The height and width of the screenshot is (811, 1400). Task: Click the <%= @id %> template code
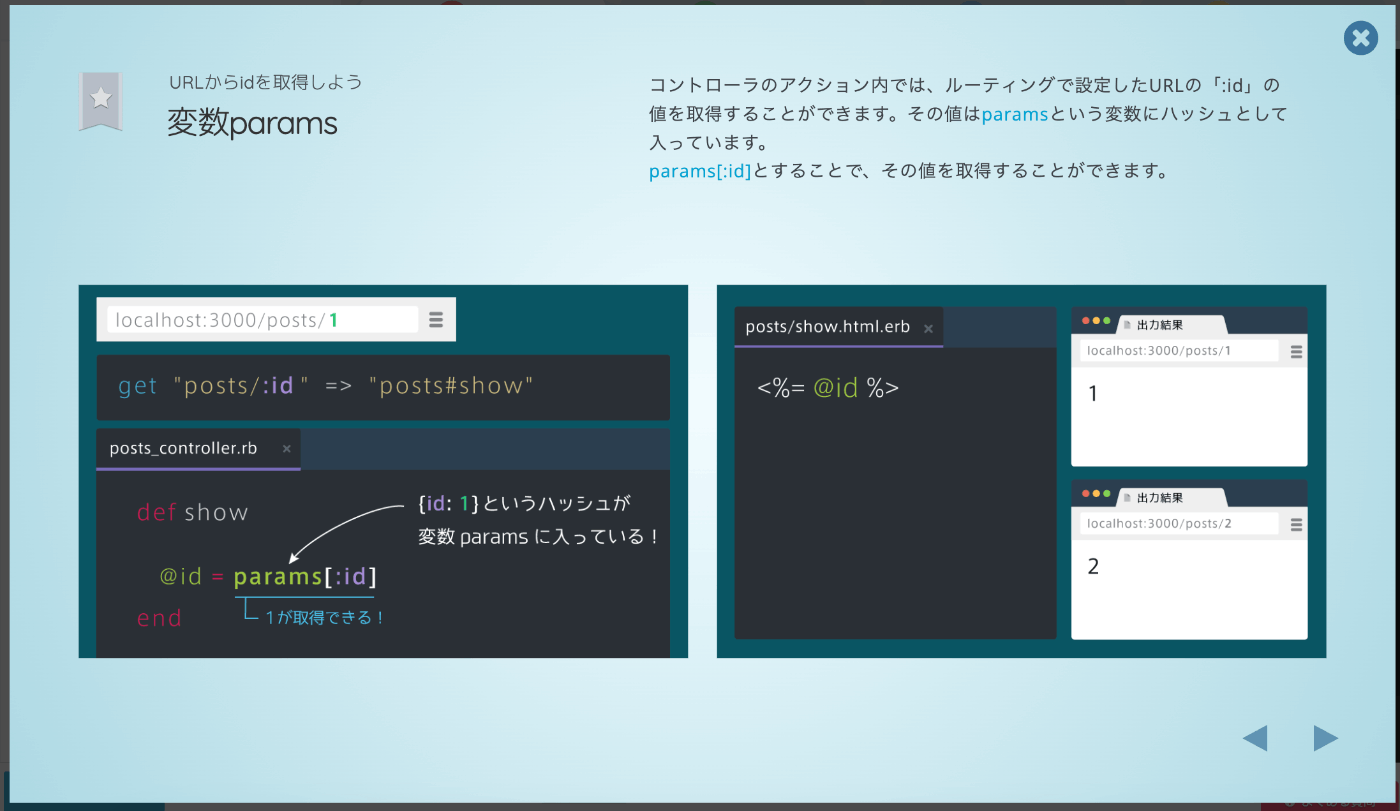pos(828,388)
